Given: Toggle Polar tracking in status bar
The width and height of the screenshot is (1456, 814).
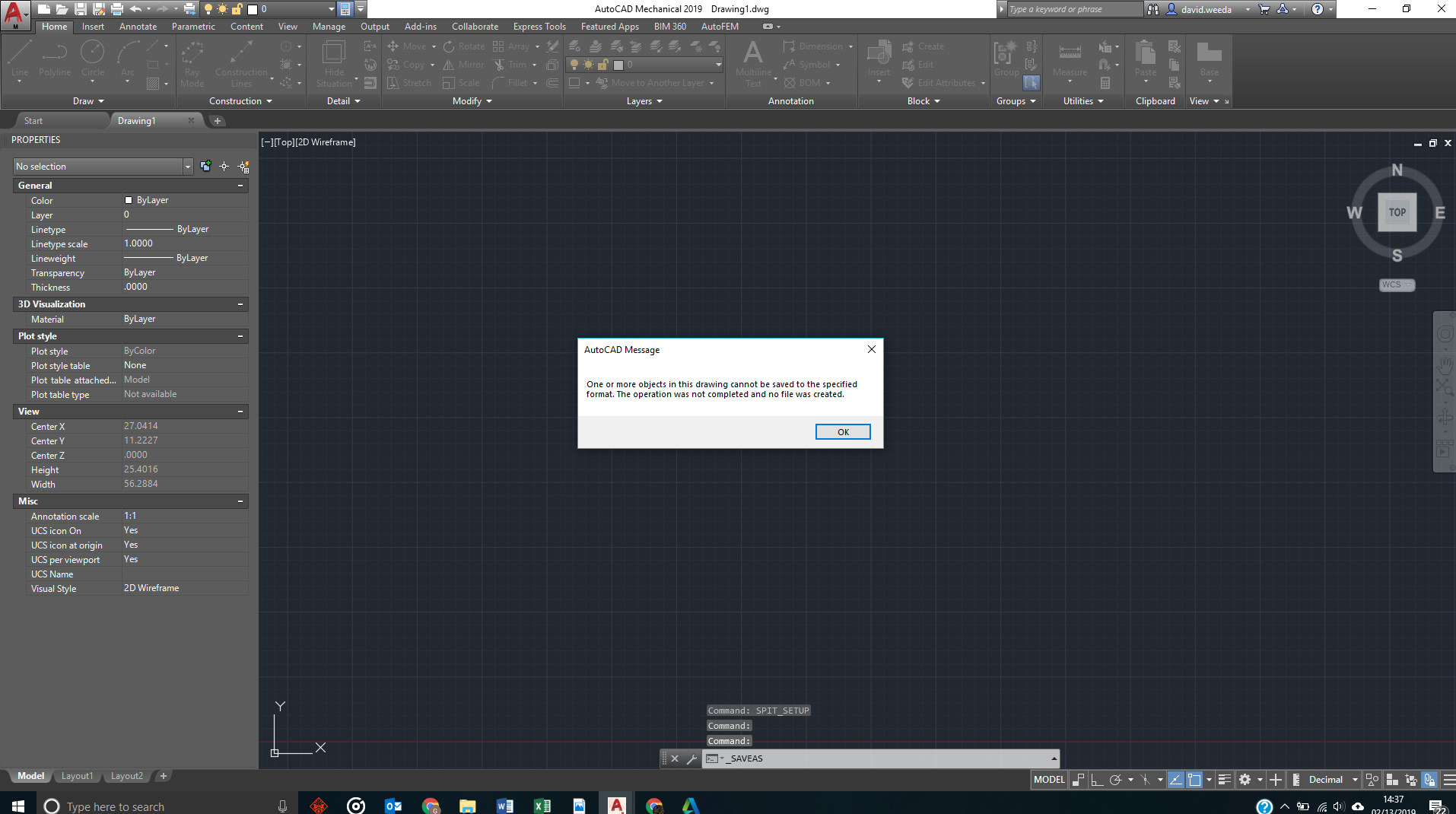Looking at the screenshot, I should pos(1116,780).
